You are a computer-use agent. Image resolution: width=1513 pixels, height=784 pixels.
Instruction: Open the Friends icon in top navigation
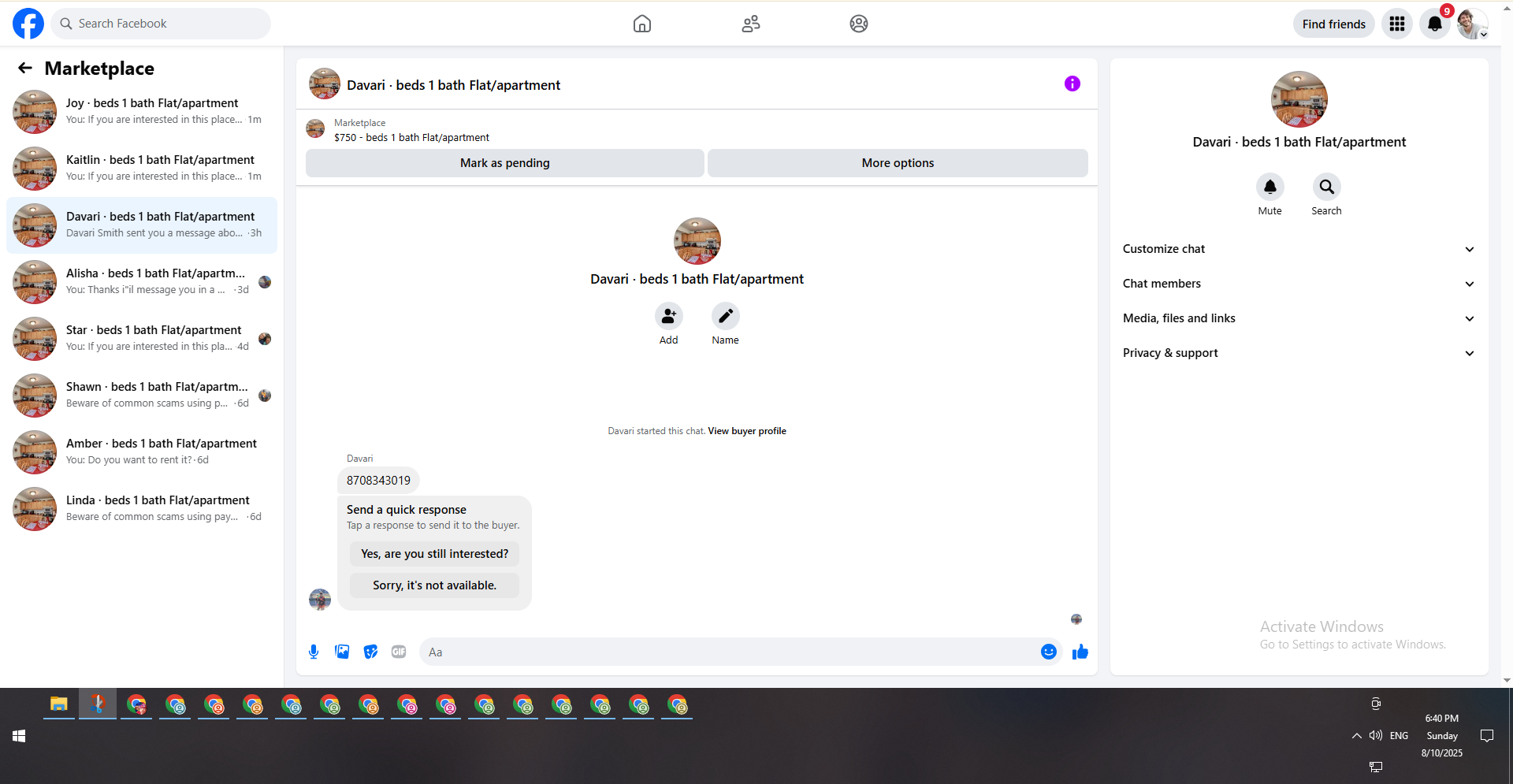[x=751, y=24]
